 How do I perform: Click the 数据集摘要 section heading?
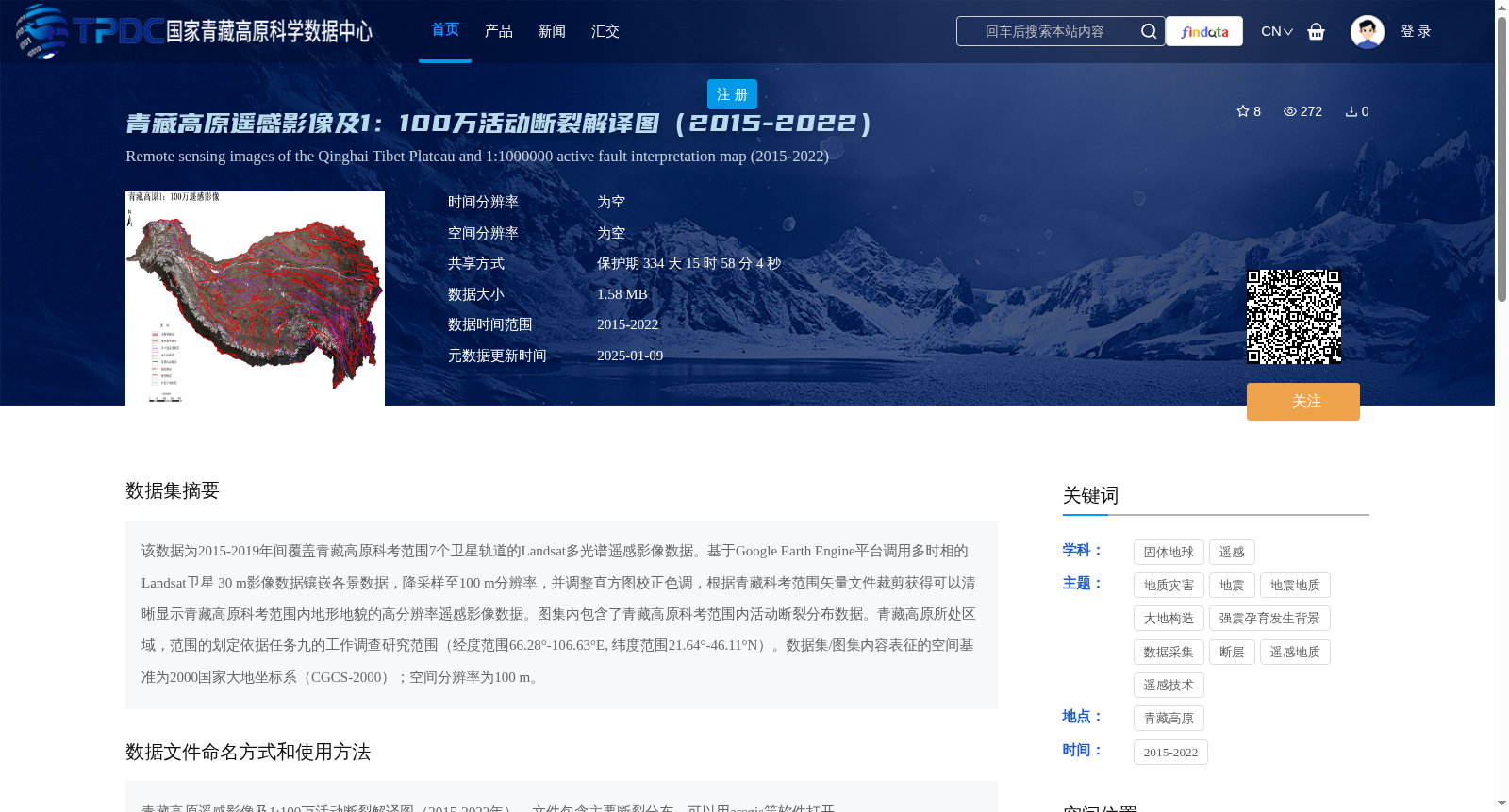[173, 490]
